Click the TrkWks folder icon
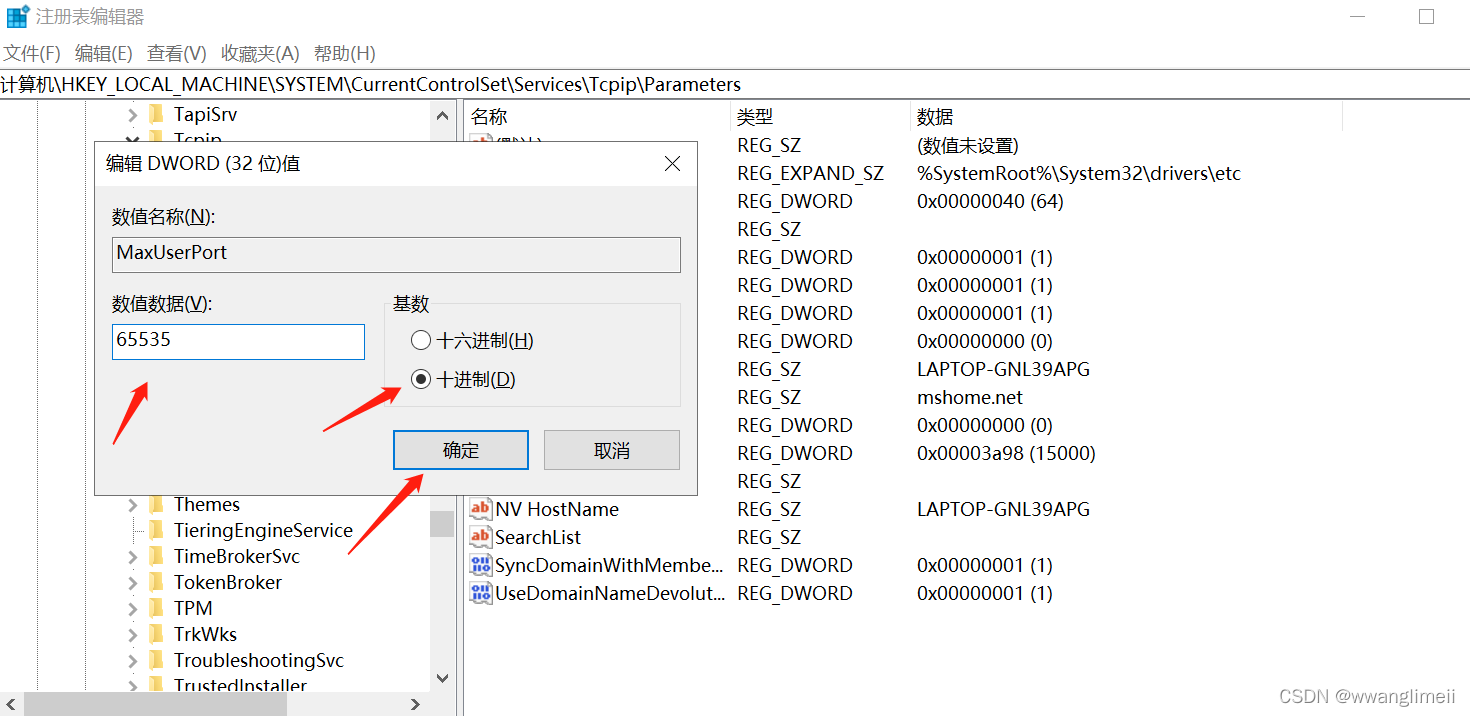The height and width of the screenshot is (716, 1470). 156,634
